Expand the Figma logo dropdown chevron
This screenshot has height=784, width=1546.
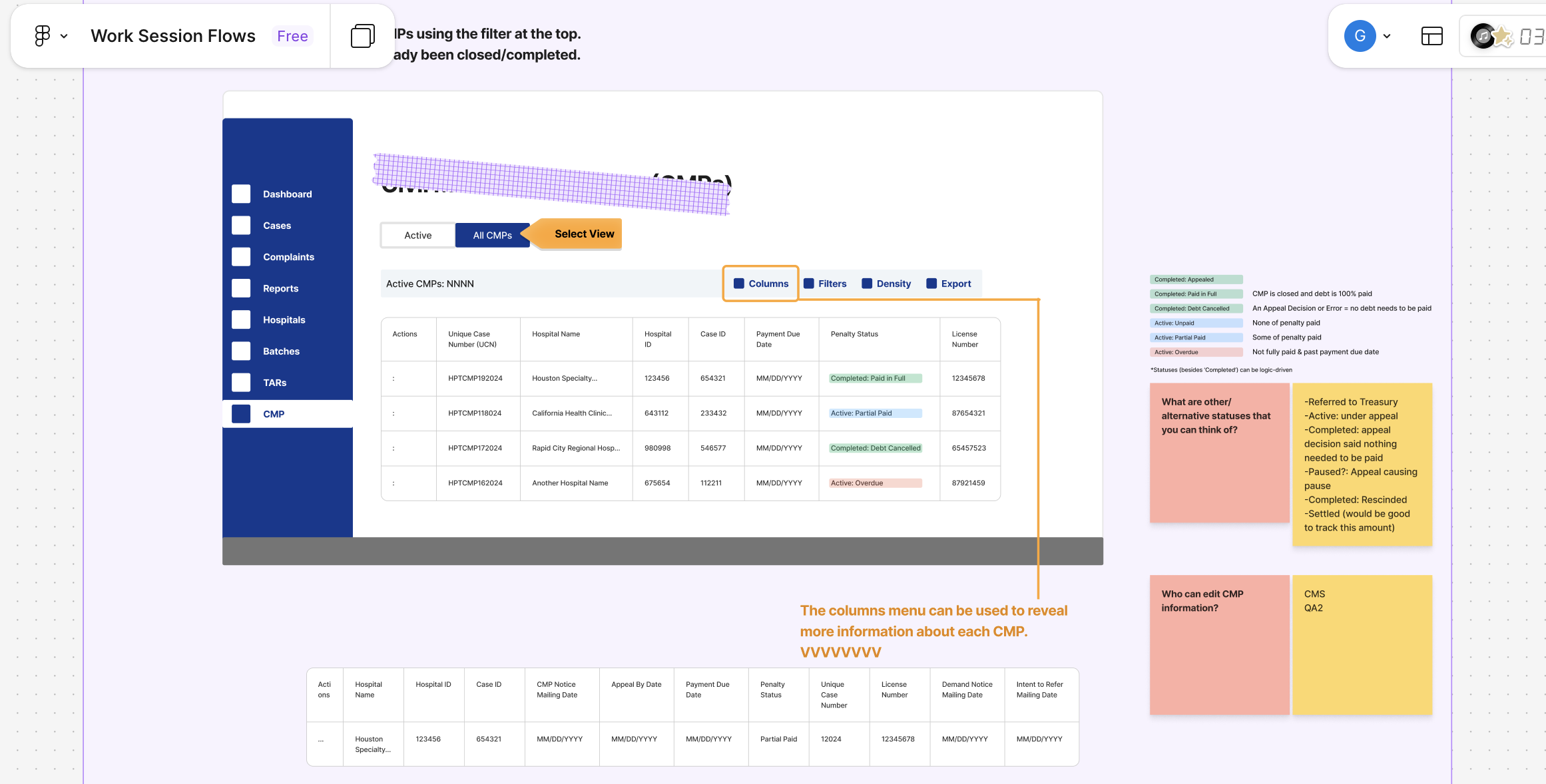click(x=64, y=37)
